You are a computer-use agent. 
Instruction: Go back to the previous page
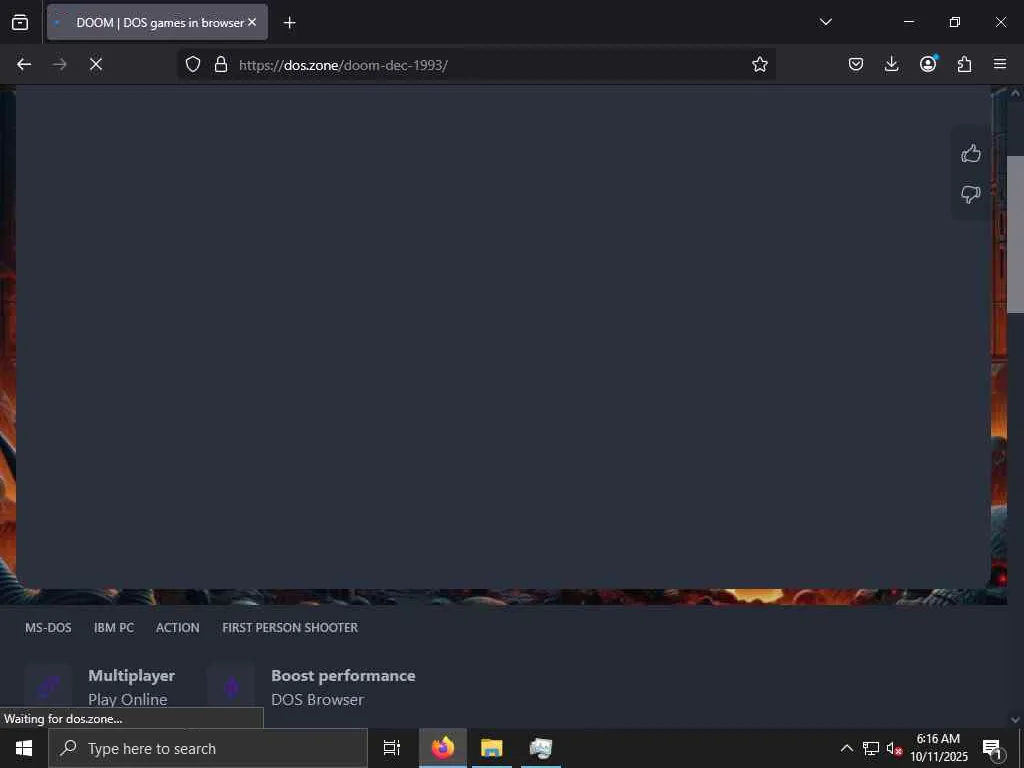[24, 64]
